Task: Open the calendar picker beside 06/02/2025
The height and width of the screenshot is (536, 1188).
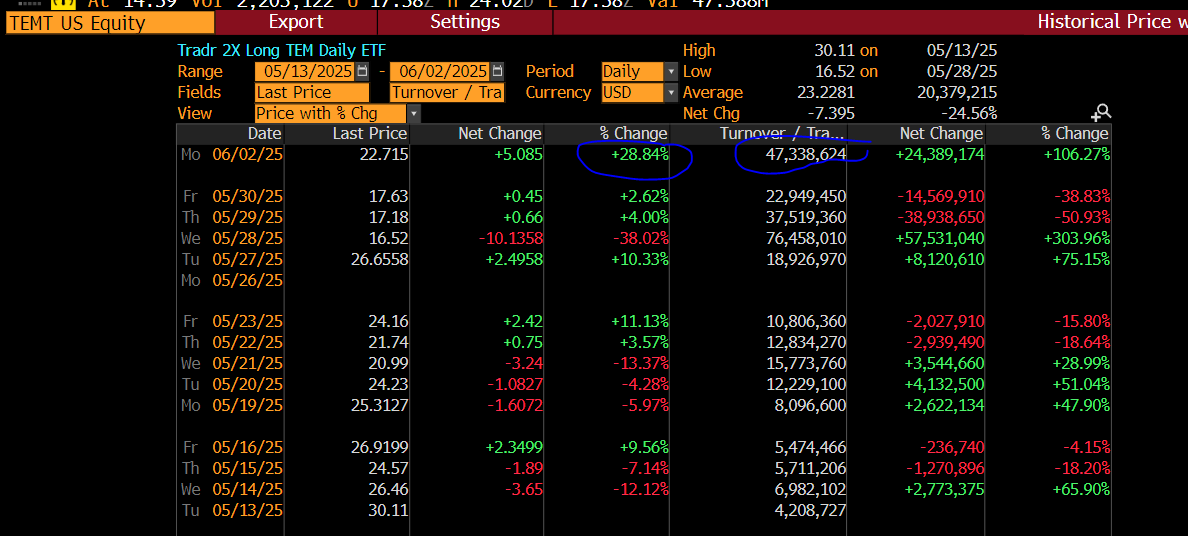Action: click(x=497, y=71)
